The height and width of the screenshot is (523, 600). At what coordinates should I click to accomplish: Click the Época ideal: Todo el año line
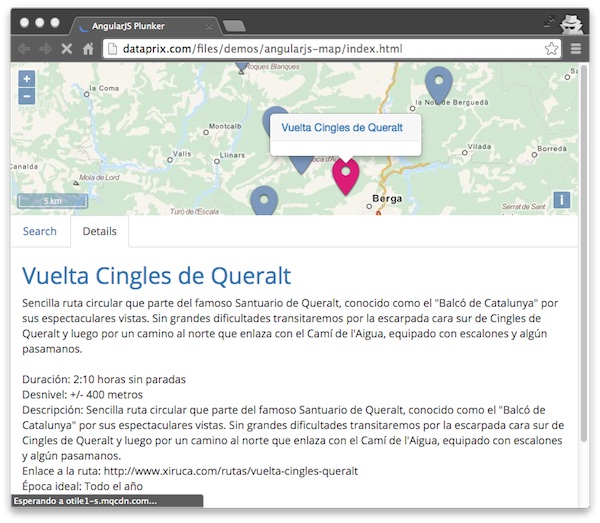82,486
